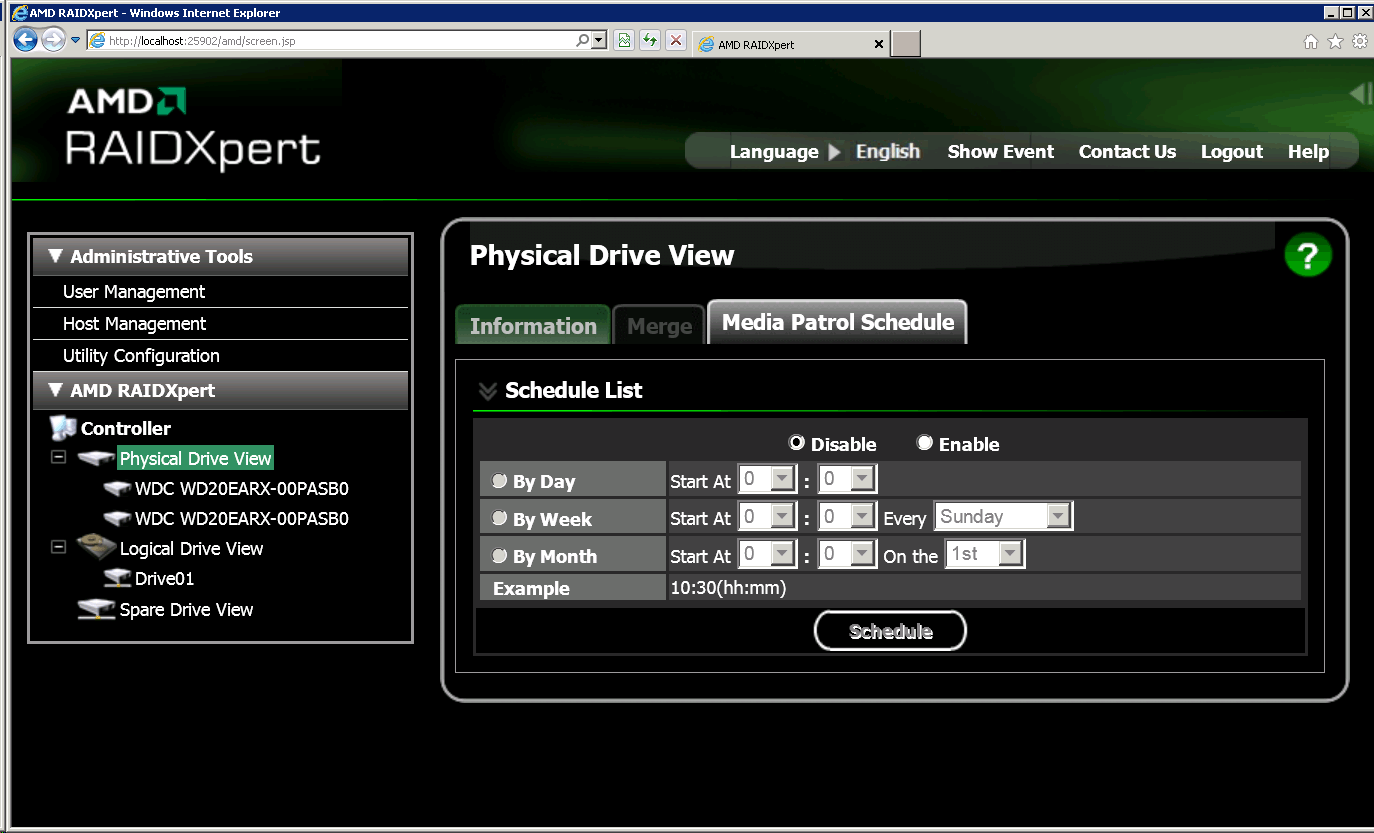
Task: Select the Disable radio button
Action: (797, 442)
